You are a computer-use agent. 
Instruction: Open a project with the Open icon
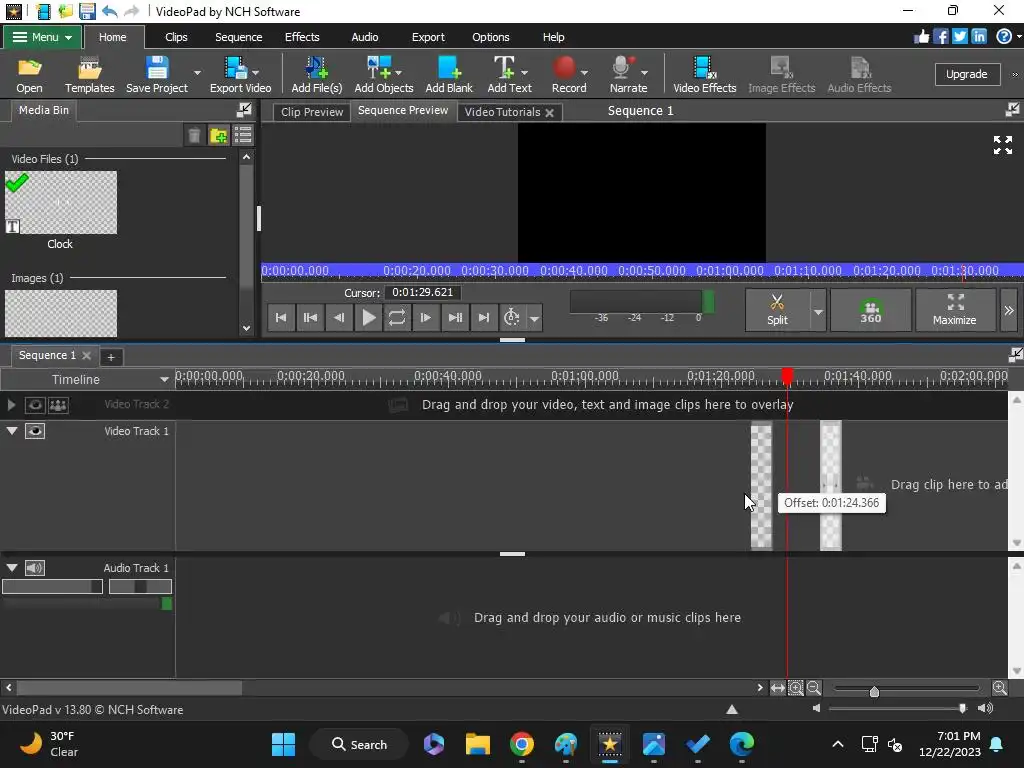pyautogui.click(x=29, y=74)
